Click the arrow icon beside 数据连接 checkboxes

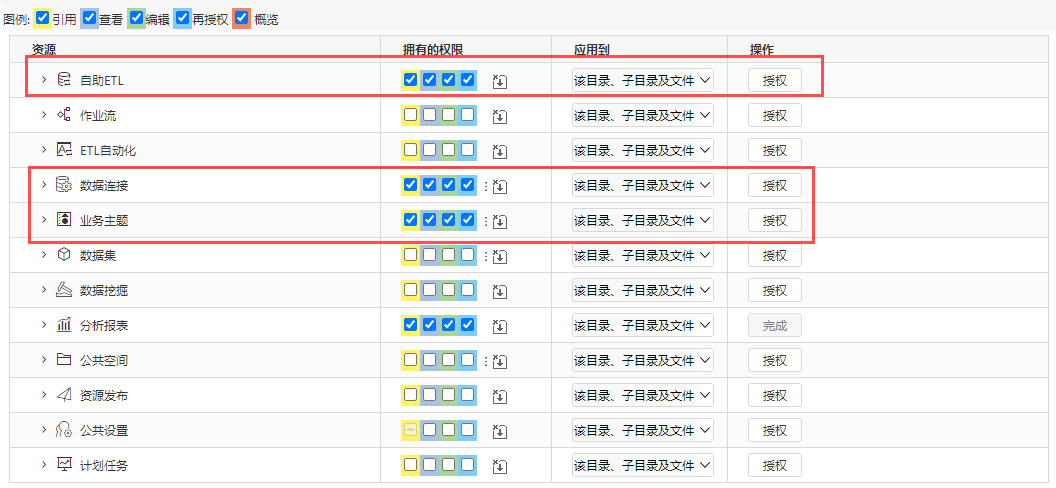[500, 186]
